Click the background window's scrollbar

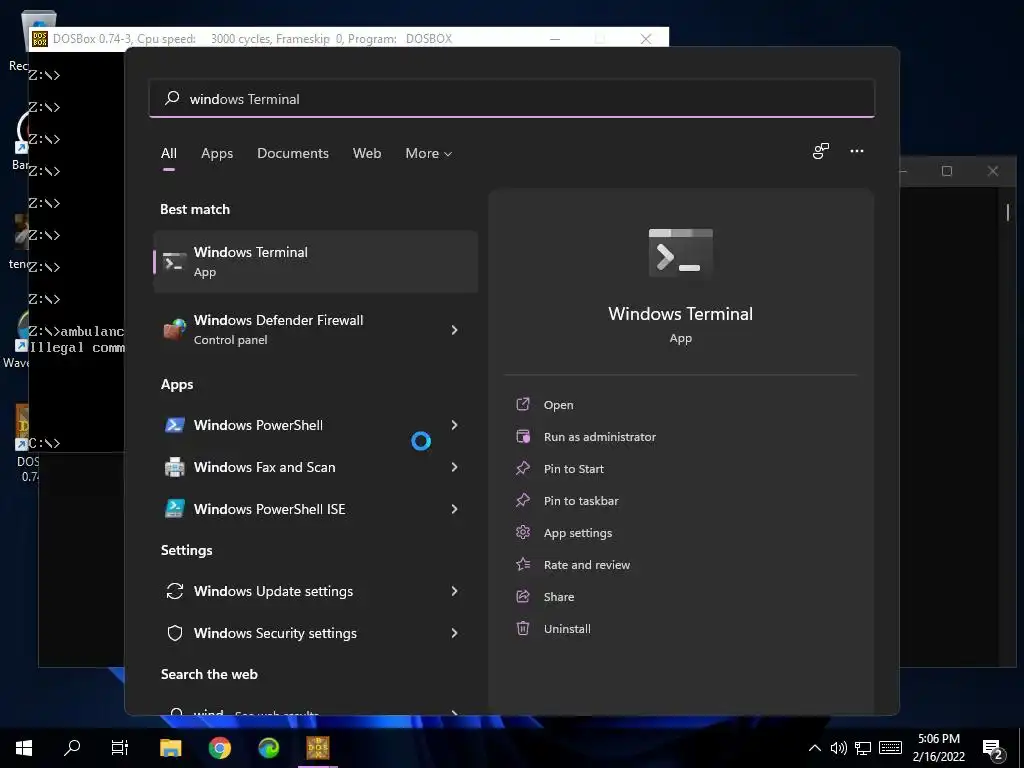click(x=1008, y=212)
